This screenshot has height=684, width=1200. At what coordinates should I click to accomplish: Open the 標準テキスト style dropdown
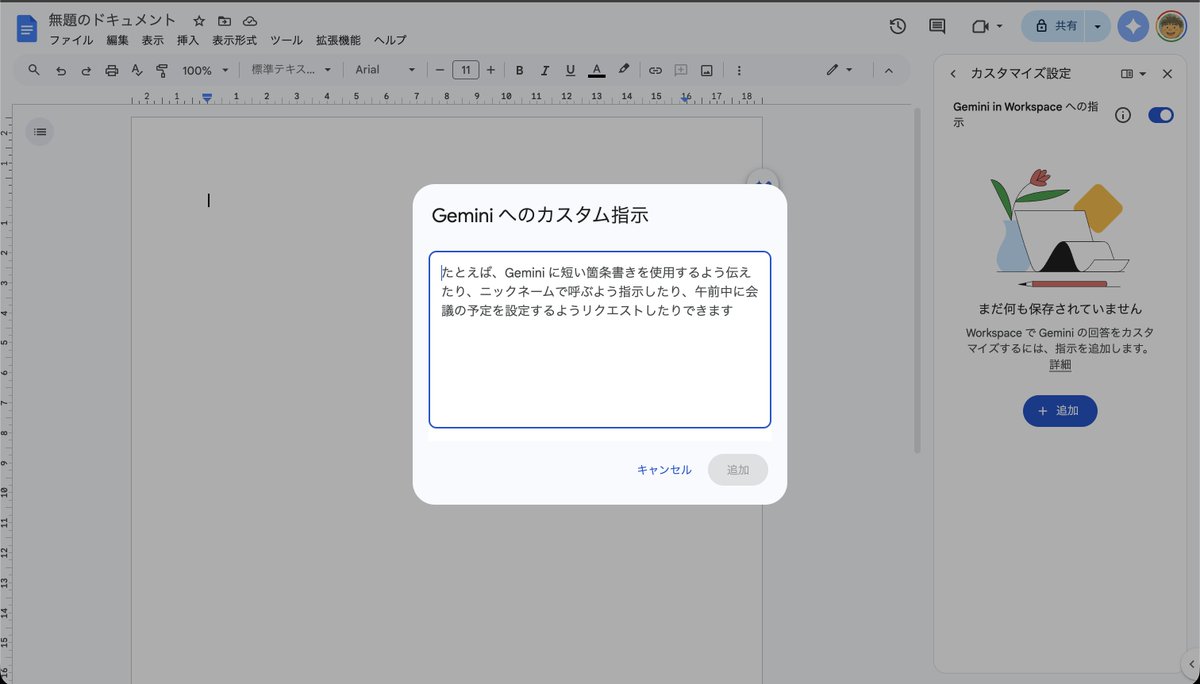click(x=290, y=70)
